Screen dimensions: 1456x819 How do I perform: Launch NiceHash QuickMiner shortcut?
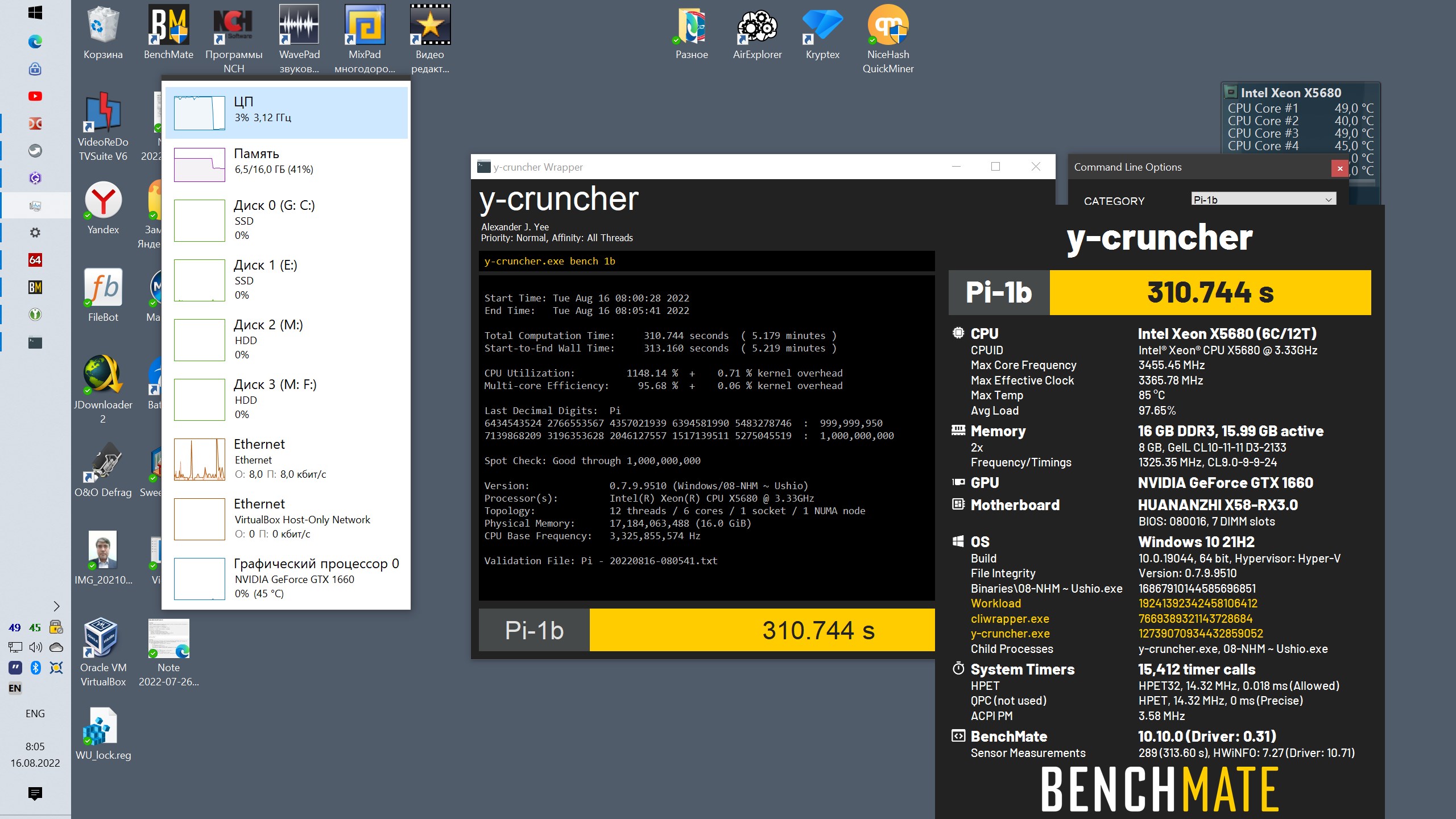pos(888,40)
